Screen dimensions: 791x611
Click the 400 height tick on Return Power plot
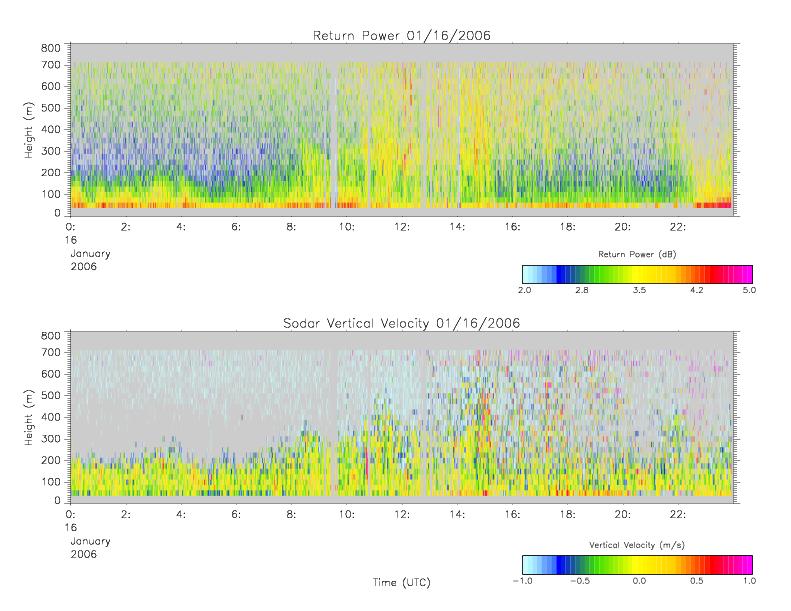(50, 129)
